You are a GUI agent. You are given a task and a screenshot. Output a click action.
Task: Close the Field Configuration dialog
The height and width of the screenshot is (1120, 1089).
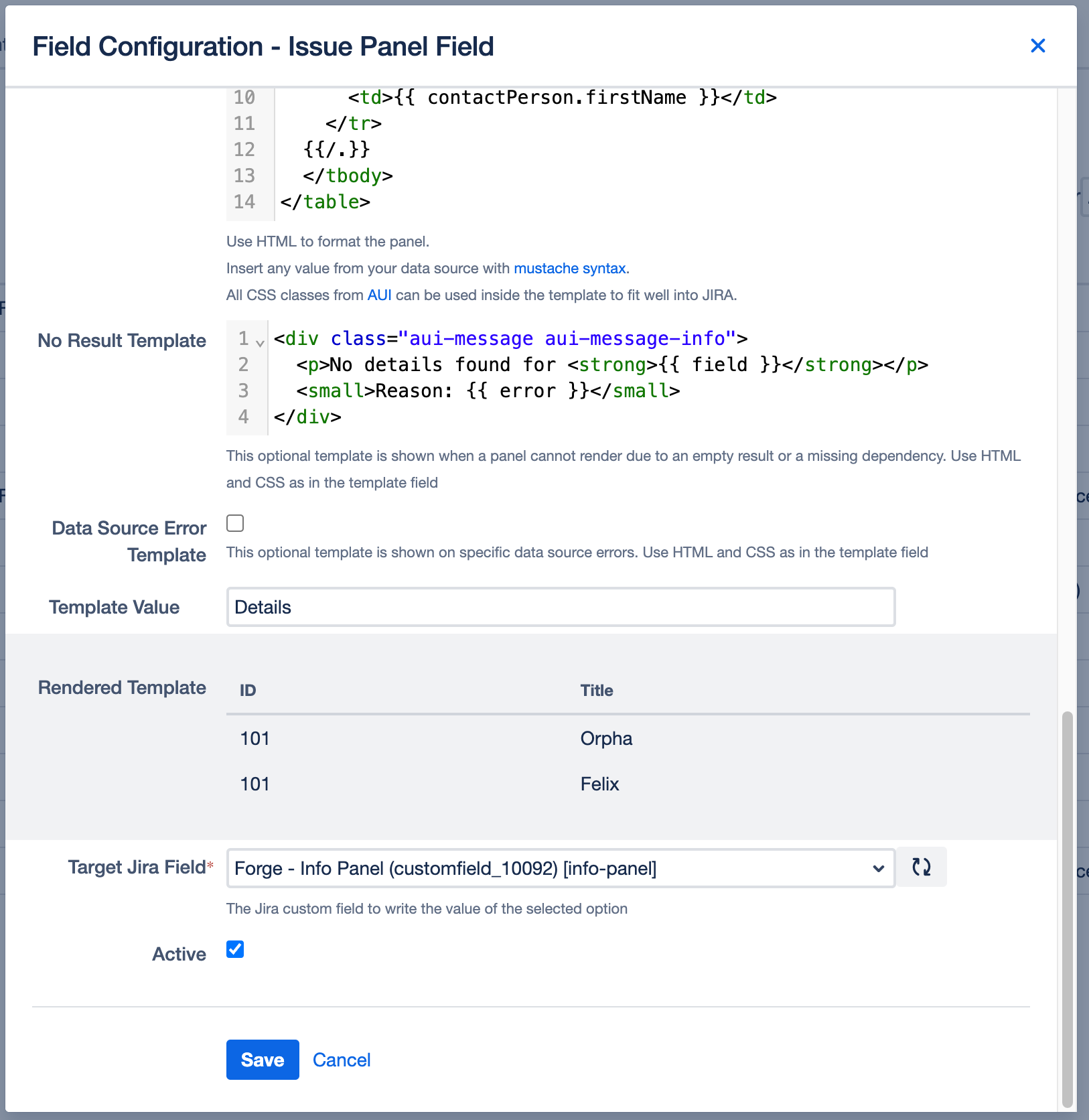(x=1038, y=46)
